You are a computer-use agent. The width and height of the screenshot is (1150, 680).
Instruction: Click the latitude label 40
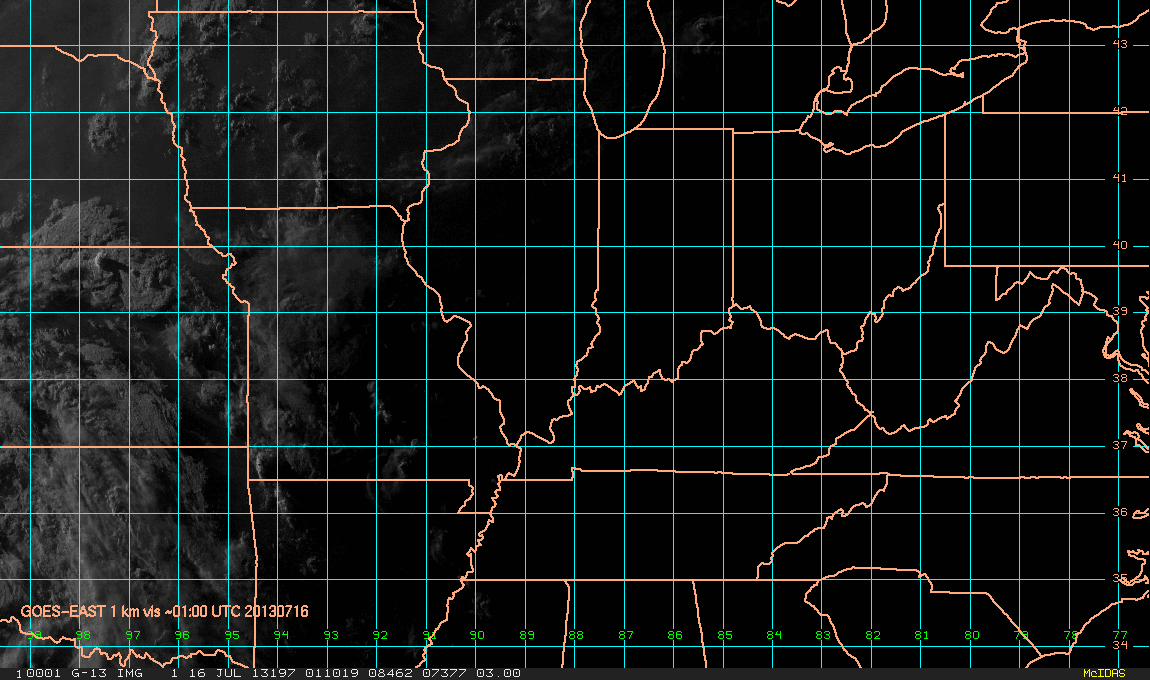(x=1120, y=245)
